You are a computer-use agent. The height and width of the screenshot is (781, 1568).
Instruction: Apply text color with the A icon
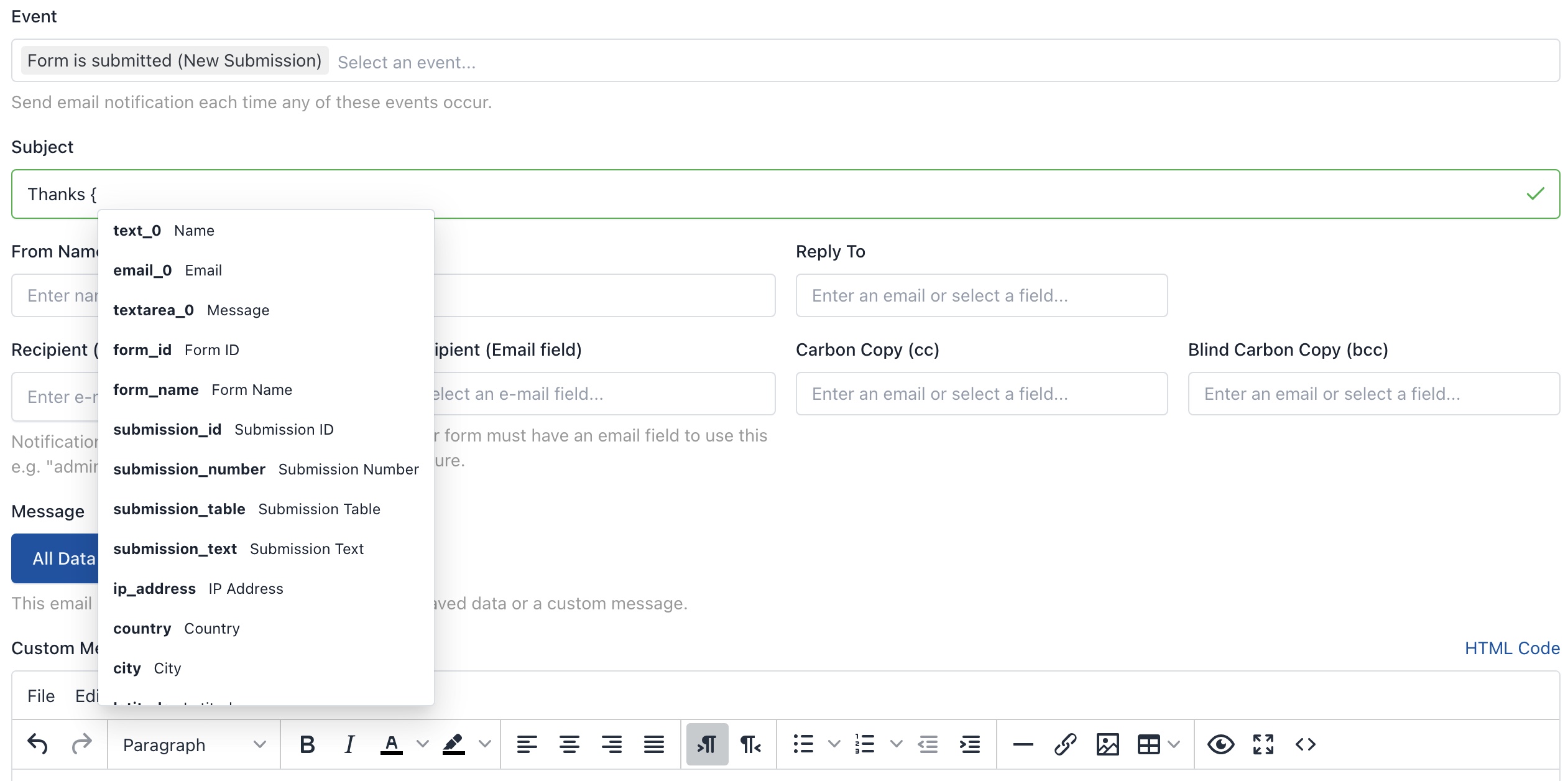[391, 744]
